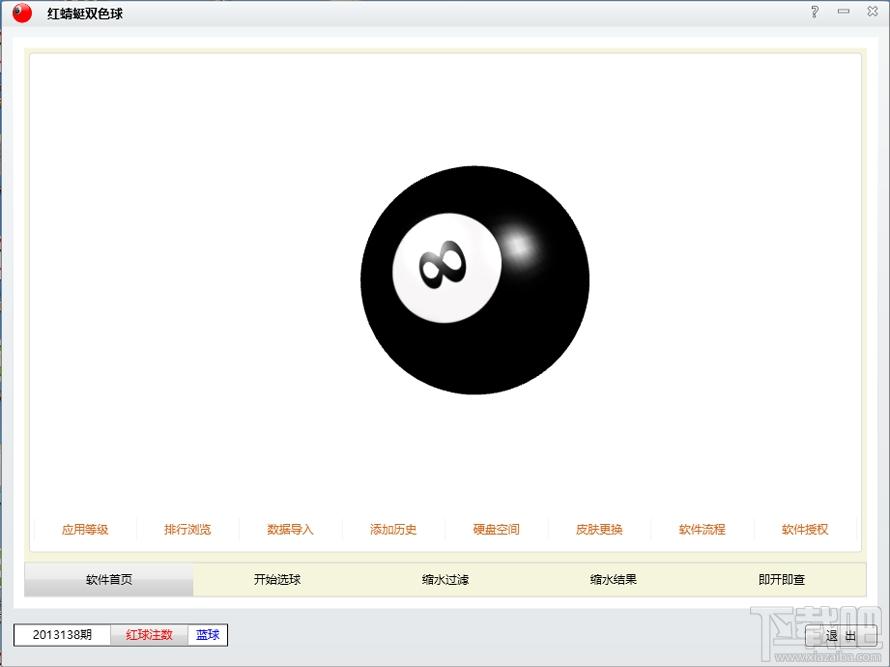The height and width of the screenshot is (667, 890).
Task: Switch to 开始选球 tab
Action: (277, 580)
